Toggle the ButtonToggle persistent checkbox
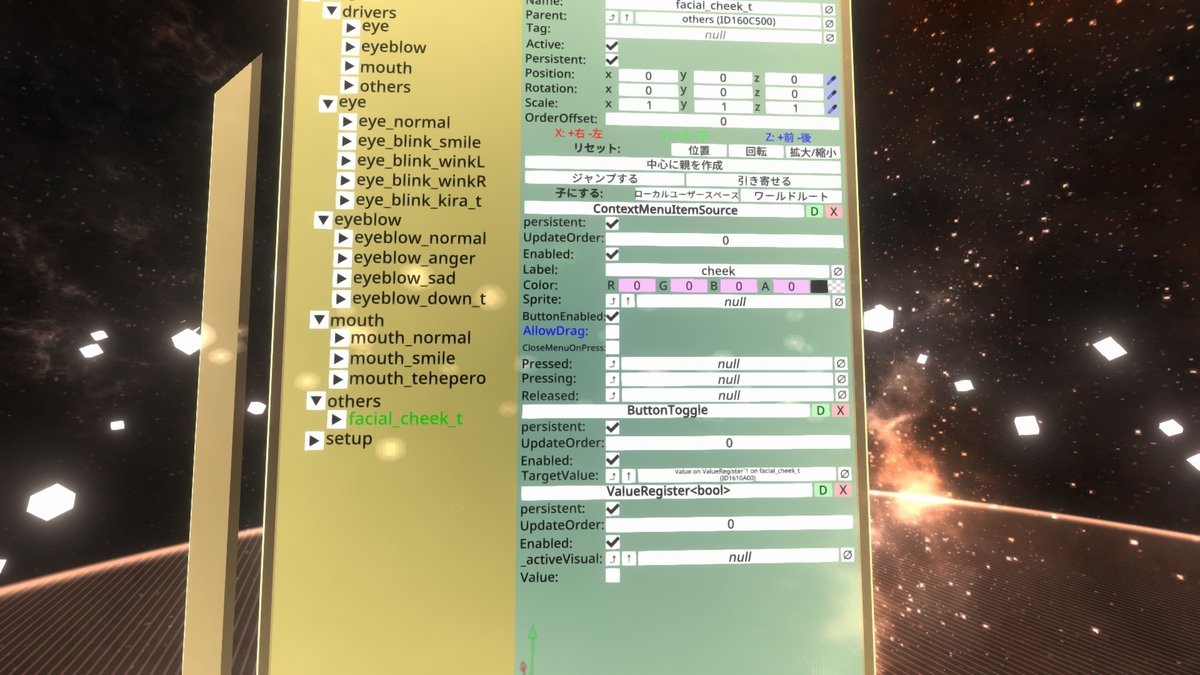 (x=613, y=427)
